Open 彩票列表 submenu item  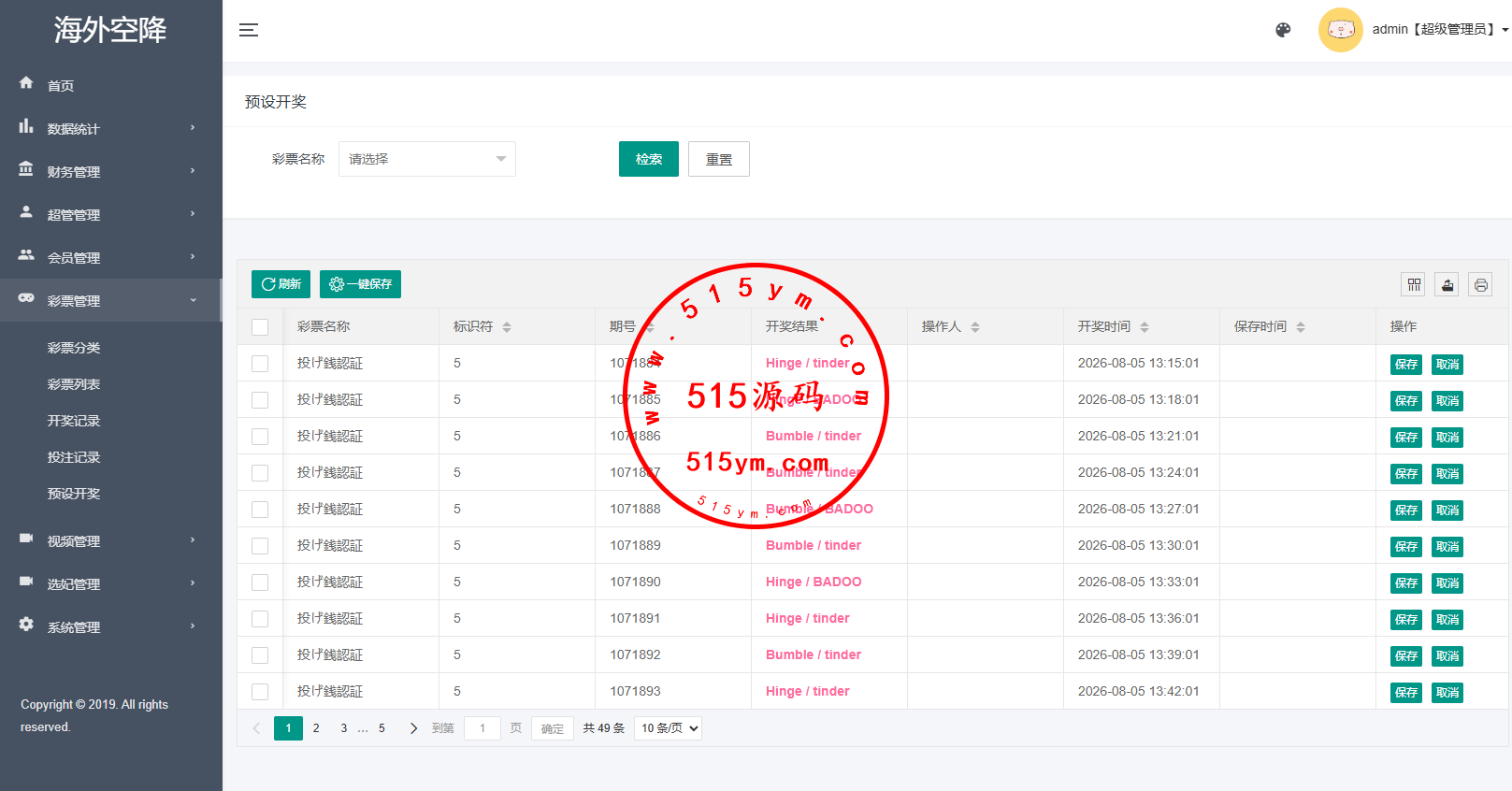click(x=74, y=384)
